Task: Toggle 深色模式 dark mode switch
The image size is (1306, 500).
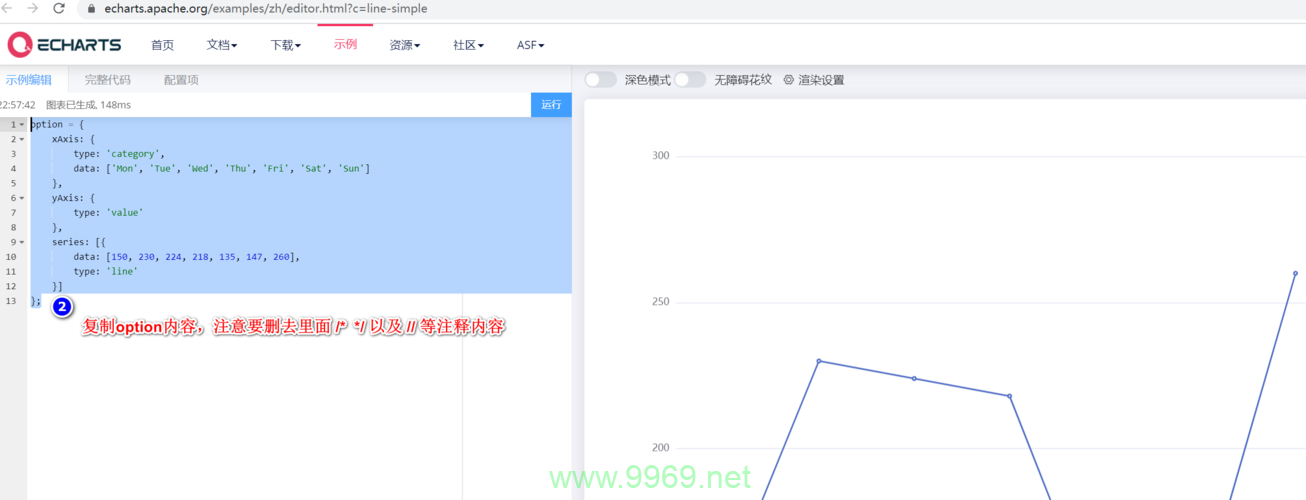Action: pos(600,80)
